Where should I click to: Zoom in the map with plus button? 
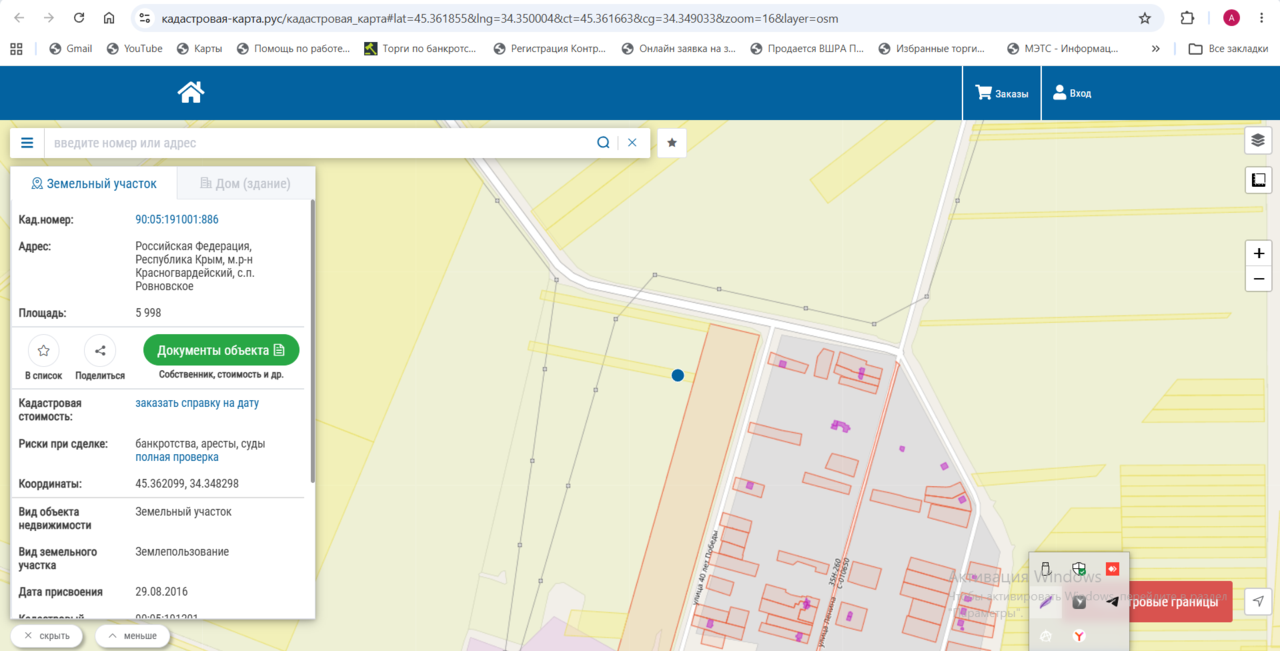1259,253
